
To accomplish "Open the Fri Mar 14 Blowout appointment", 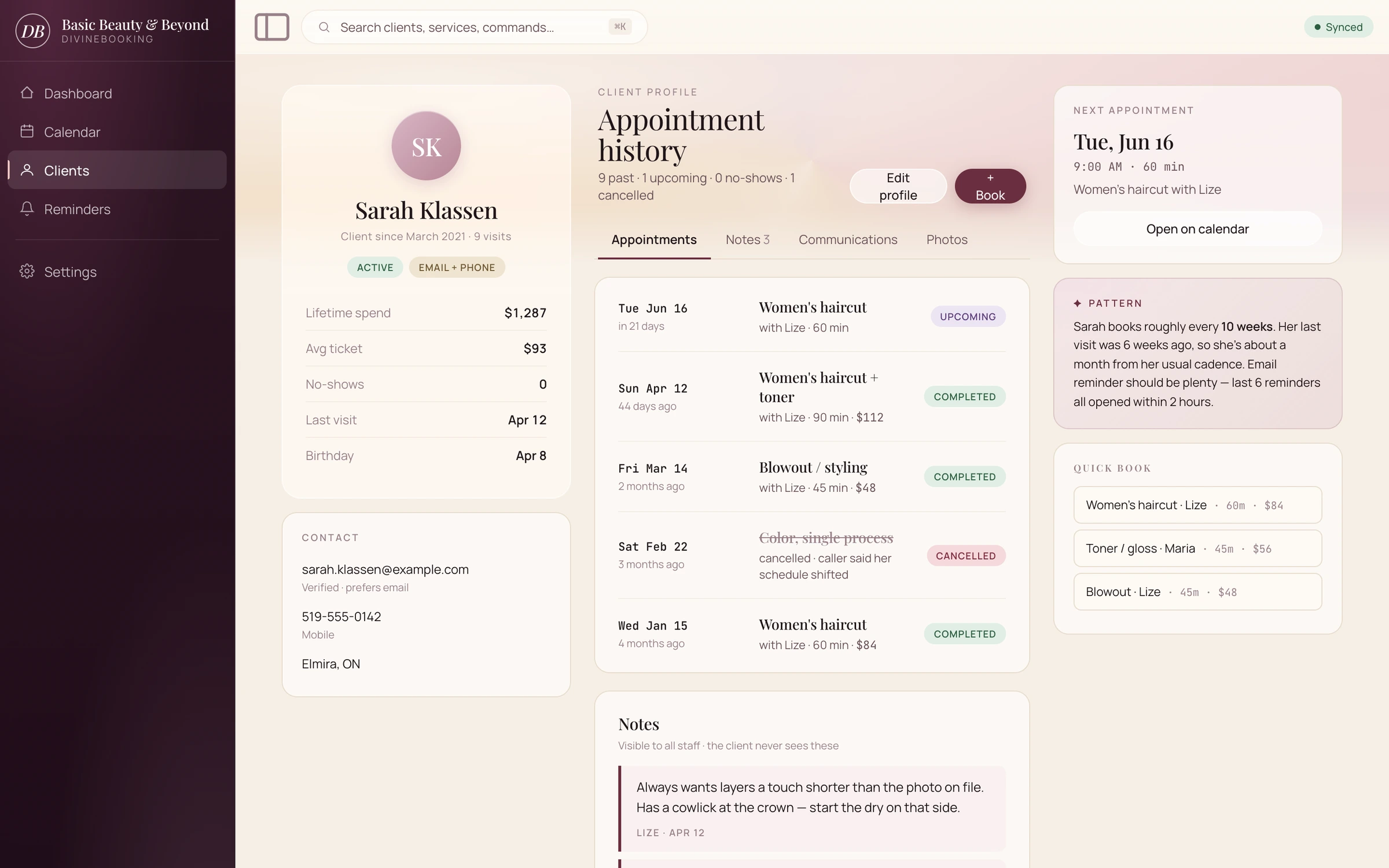I will (812, 477).
